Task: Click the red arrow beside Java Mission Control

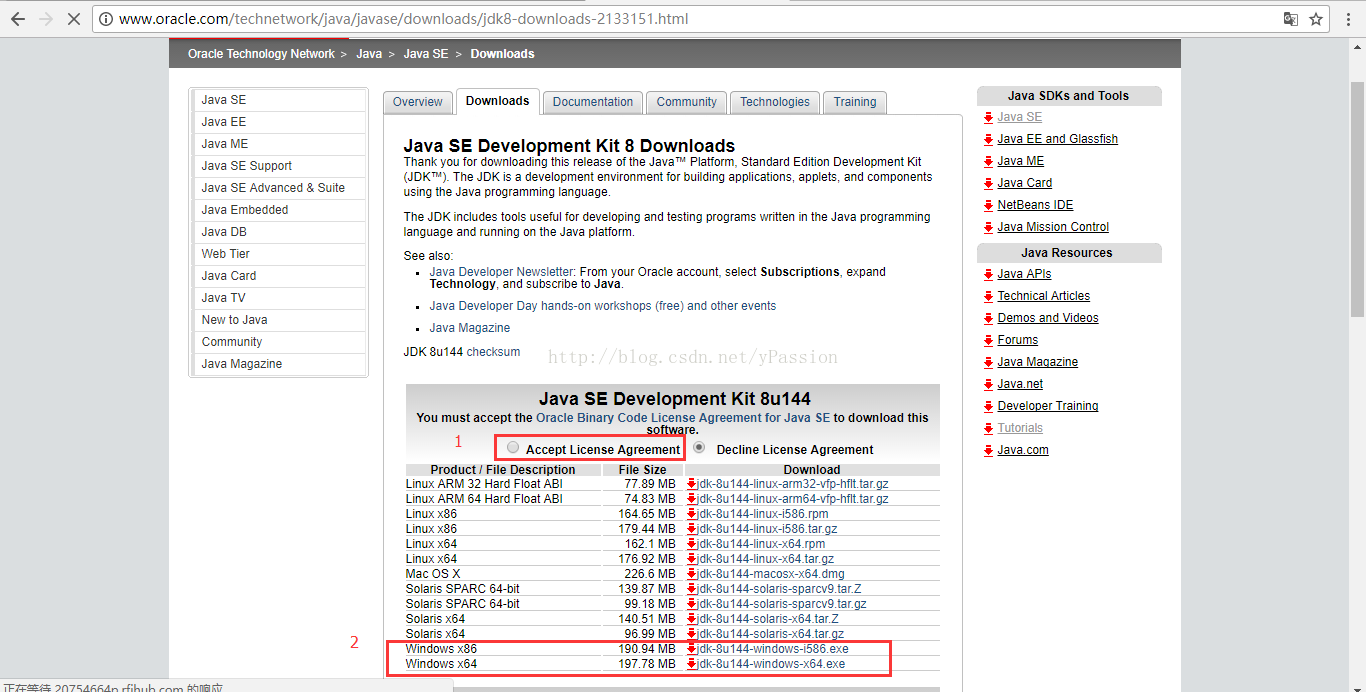Action: tap(988, 228)
